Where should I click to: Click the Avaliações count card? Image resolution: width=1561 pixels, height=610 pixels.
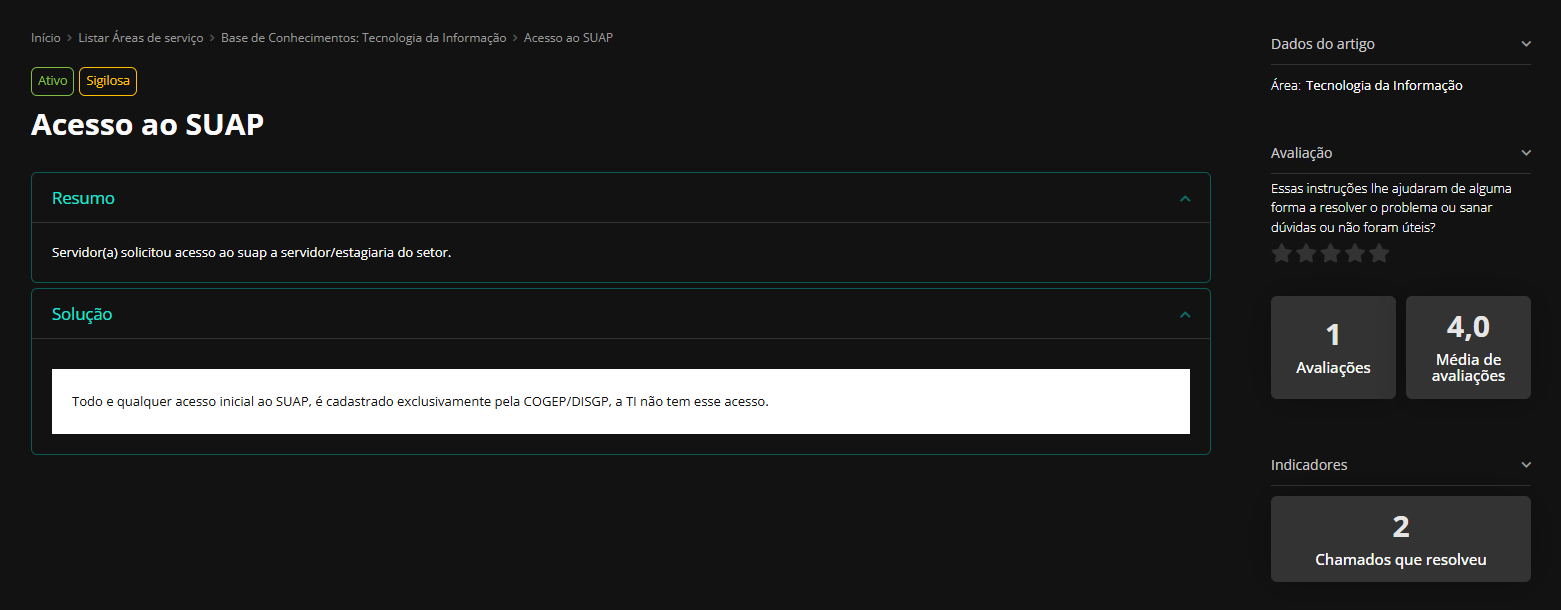coord(1333,347)
